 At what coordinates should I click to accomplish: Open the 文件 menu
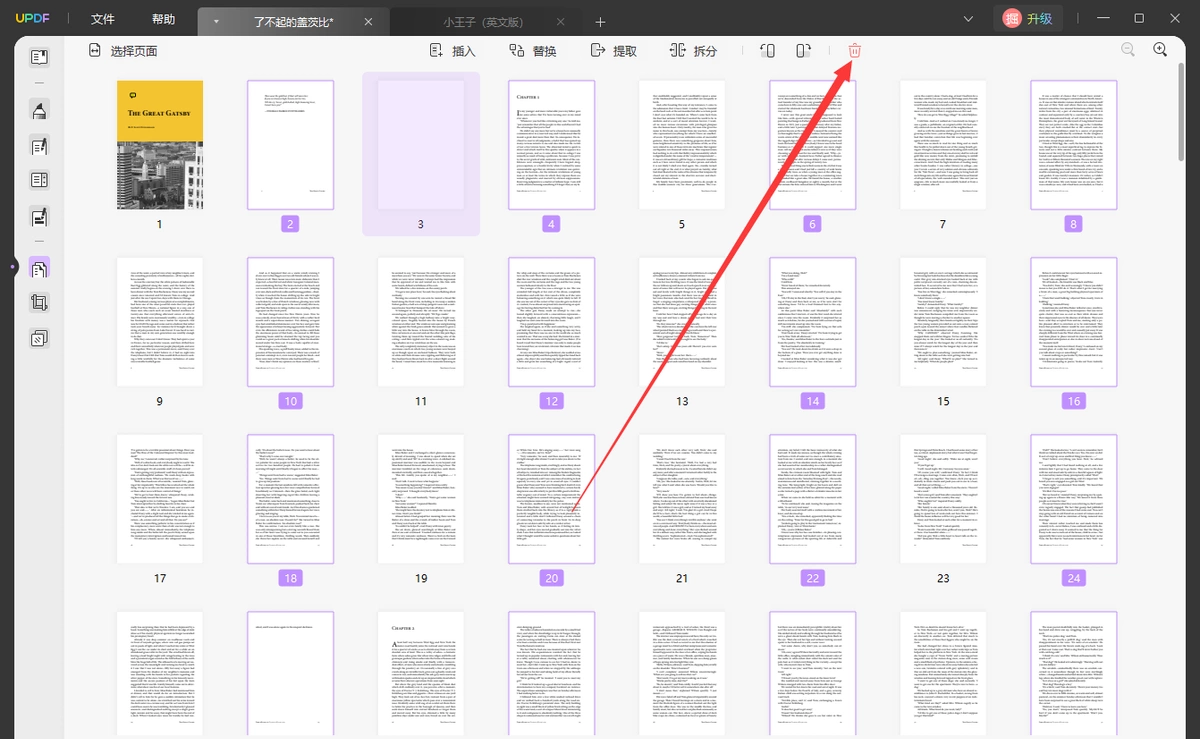coord(103,19)
